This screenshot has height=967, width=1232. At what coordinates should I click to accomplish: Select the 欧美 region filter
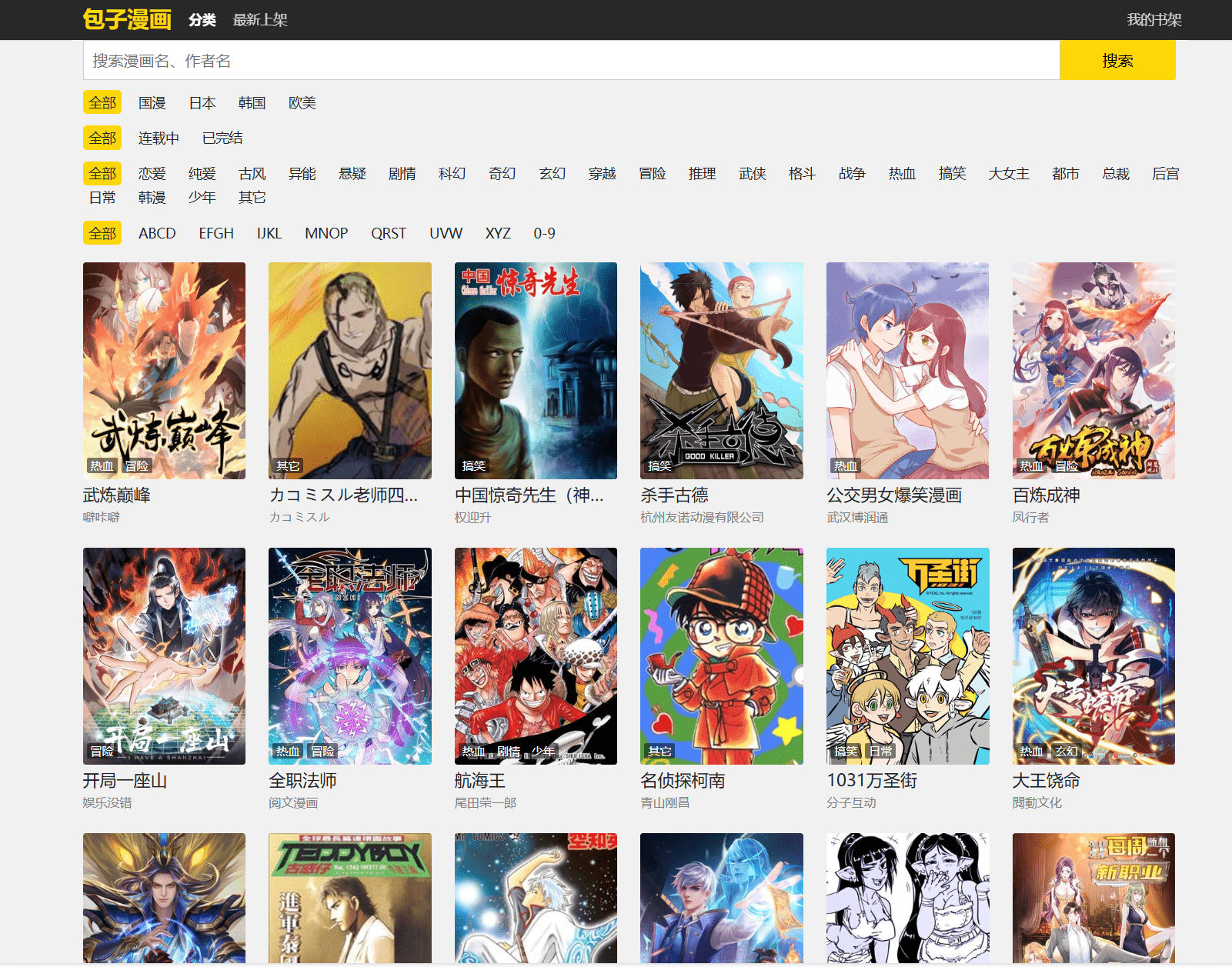(x=302, y=103)
